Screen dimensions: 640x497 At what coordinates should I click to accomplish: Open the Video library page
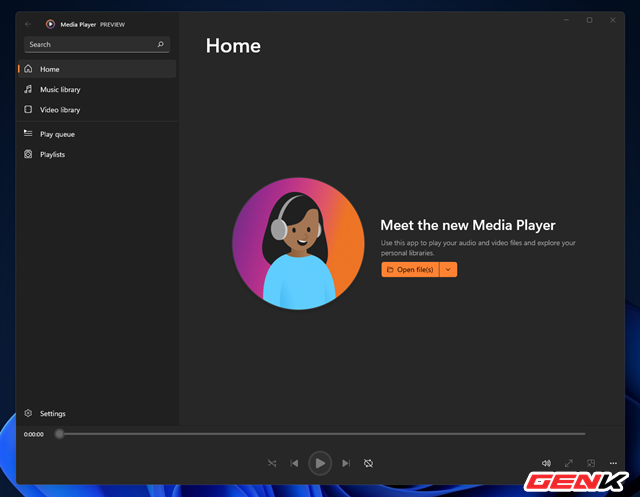tap(97, 110)
